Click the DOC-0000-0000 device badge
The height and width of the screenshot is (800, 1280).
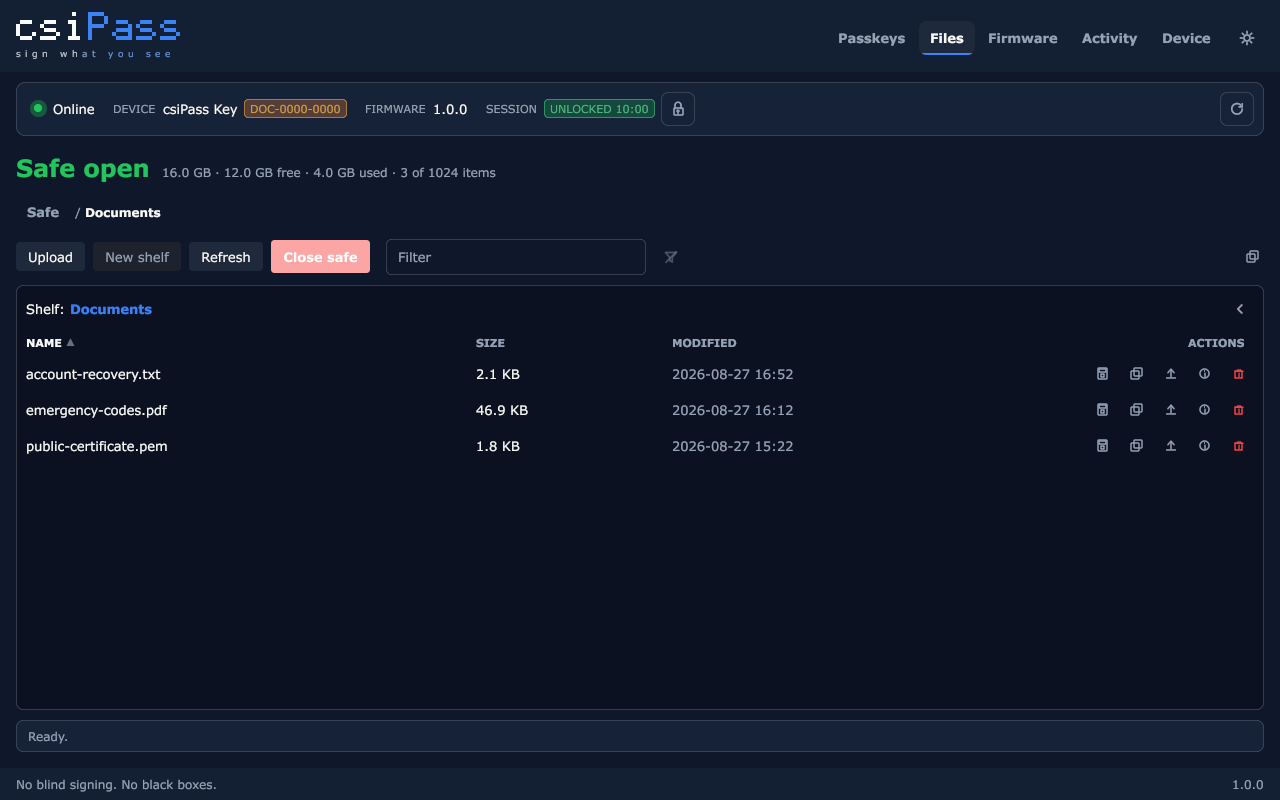295,109
